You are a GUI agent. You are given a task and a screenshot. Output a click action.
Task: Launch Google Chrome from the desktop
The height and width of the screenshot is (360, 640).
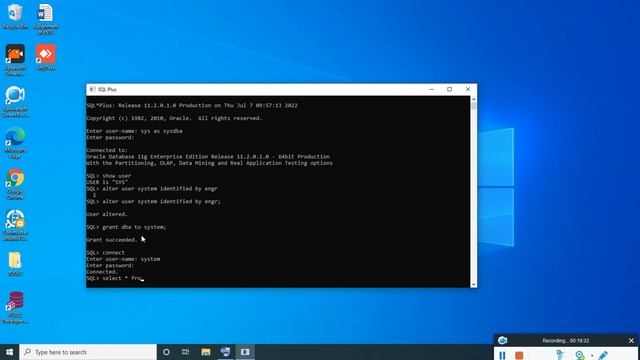15,184
